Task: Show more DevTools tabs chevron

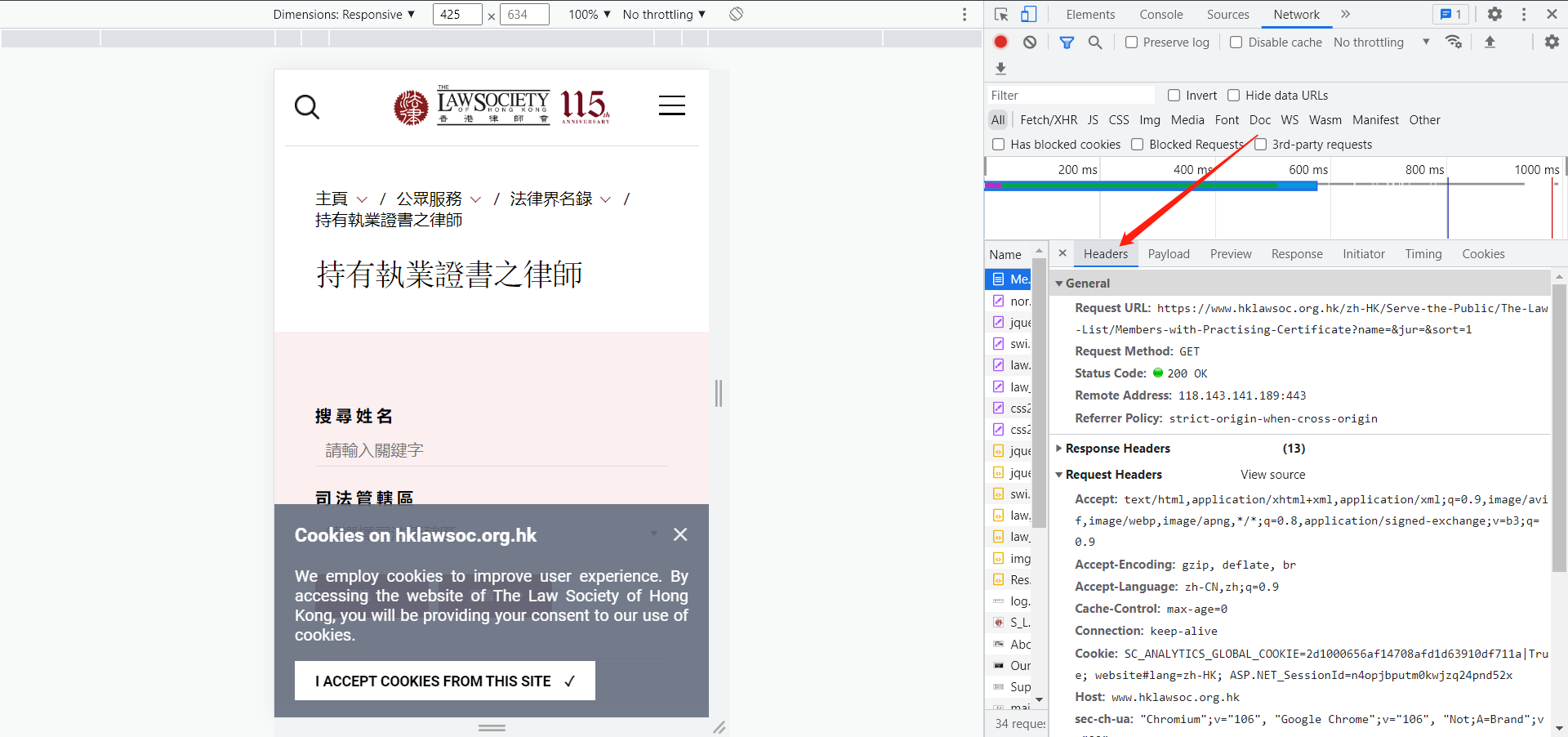Action: click(1346, 14)
